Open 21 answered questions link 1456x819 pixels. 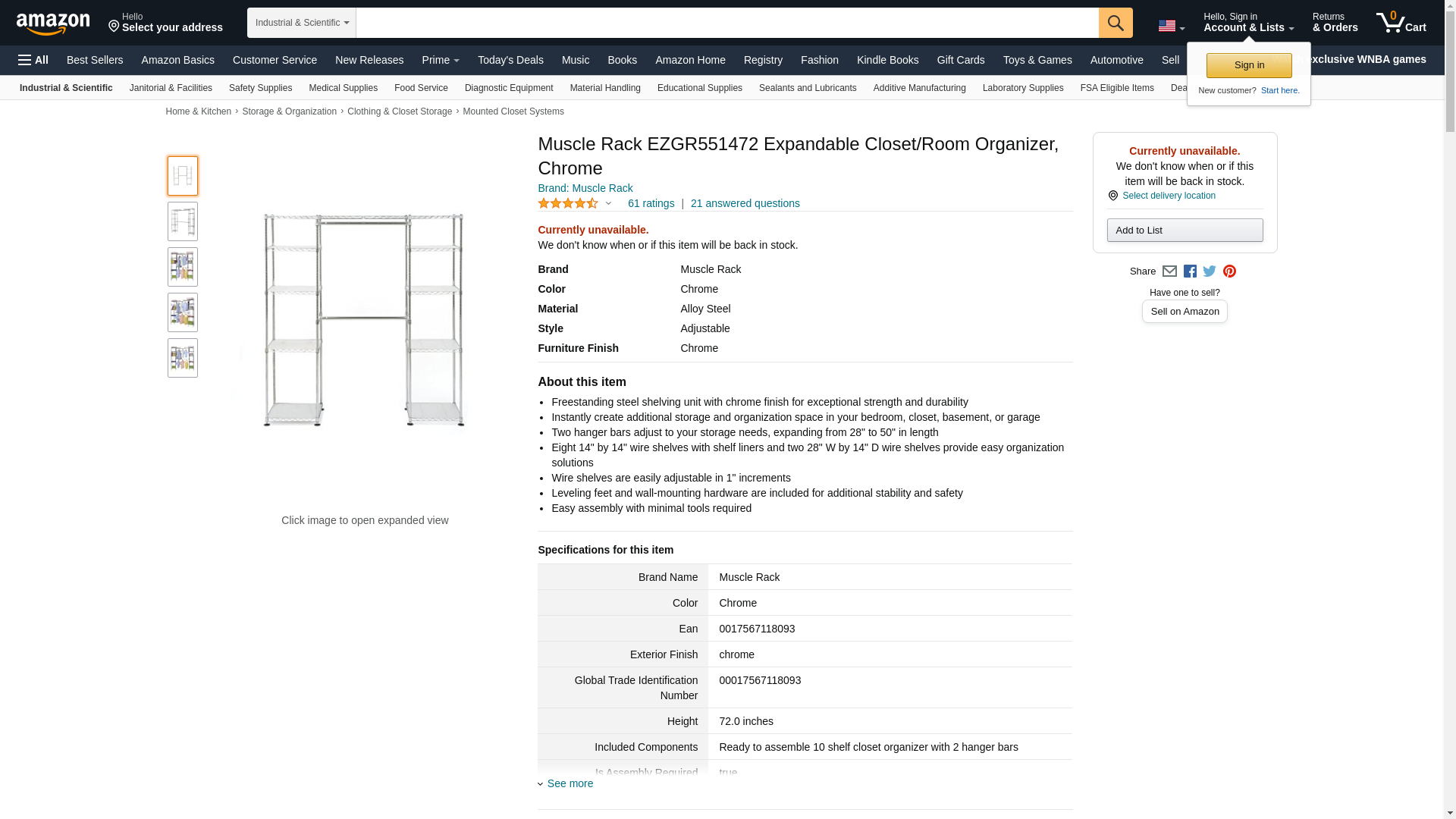pyautogui.click(x=745, y=203)
